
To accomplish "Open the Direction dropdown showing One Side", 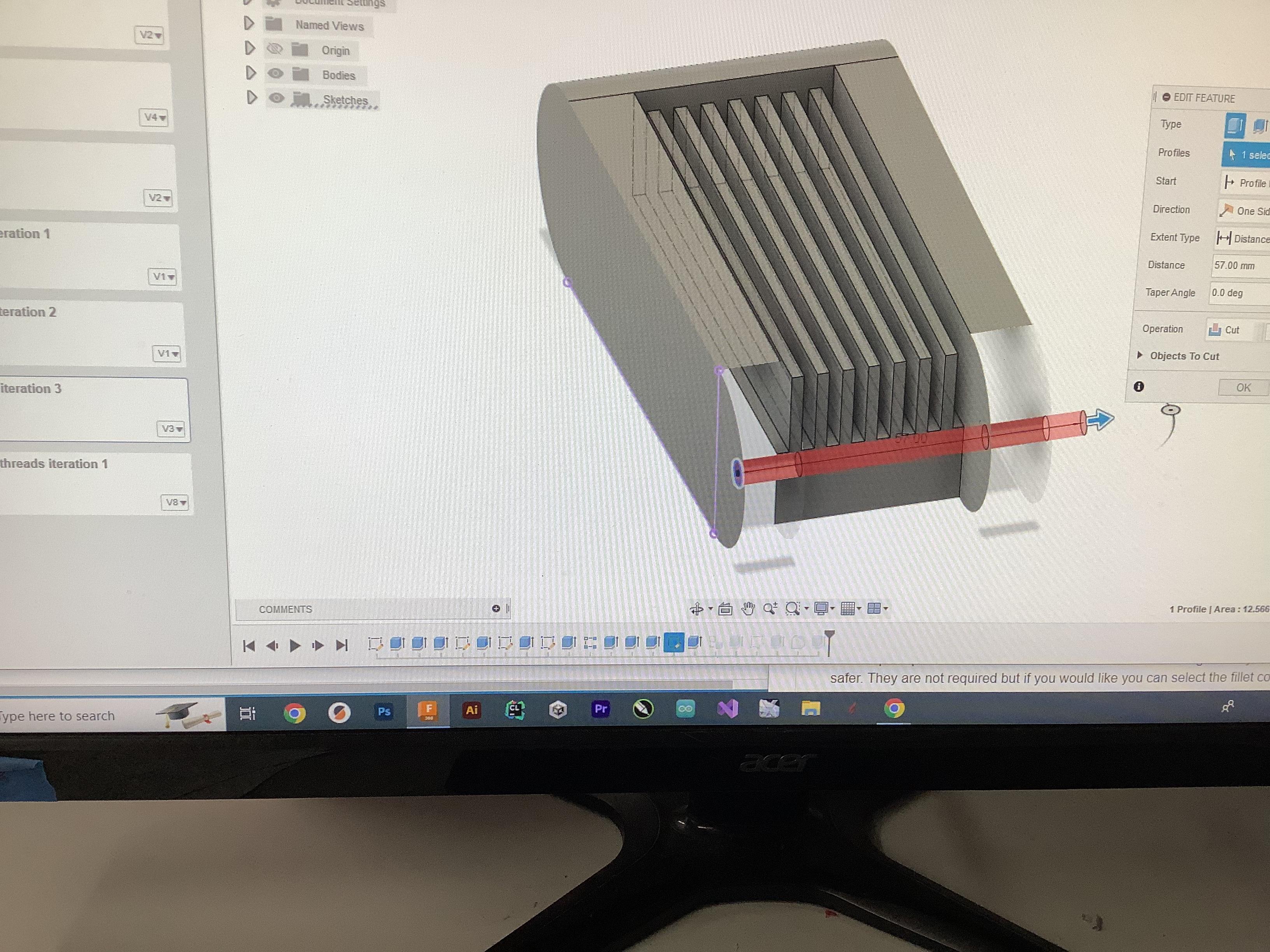I will (x=1244, y=211).
